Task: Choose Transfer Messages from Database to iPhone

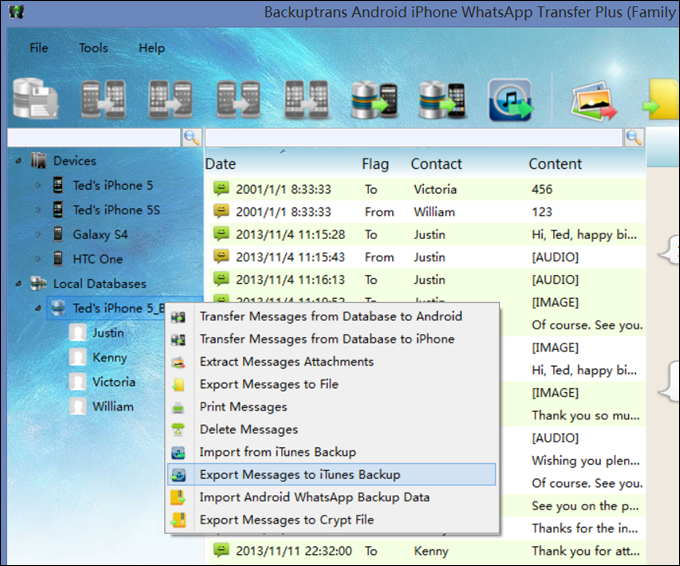Action: [x=331, y=339]
